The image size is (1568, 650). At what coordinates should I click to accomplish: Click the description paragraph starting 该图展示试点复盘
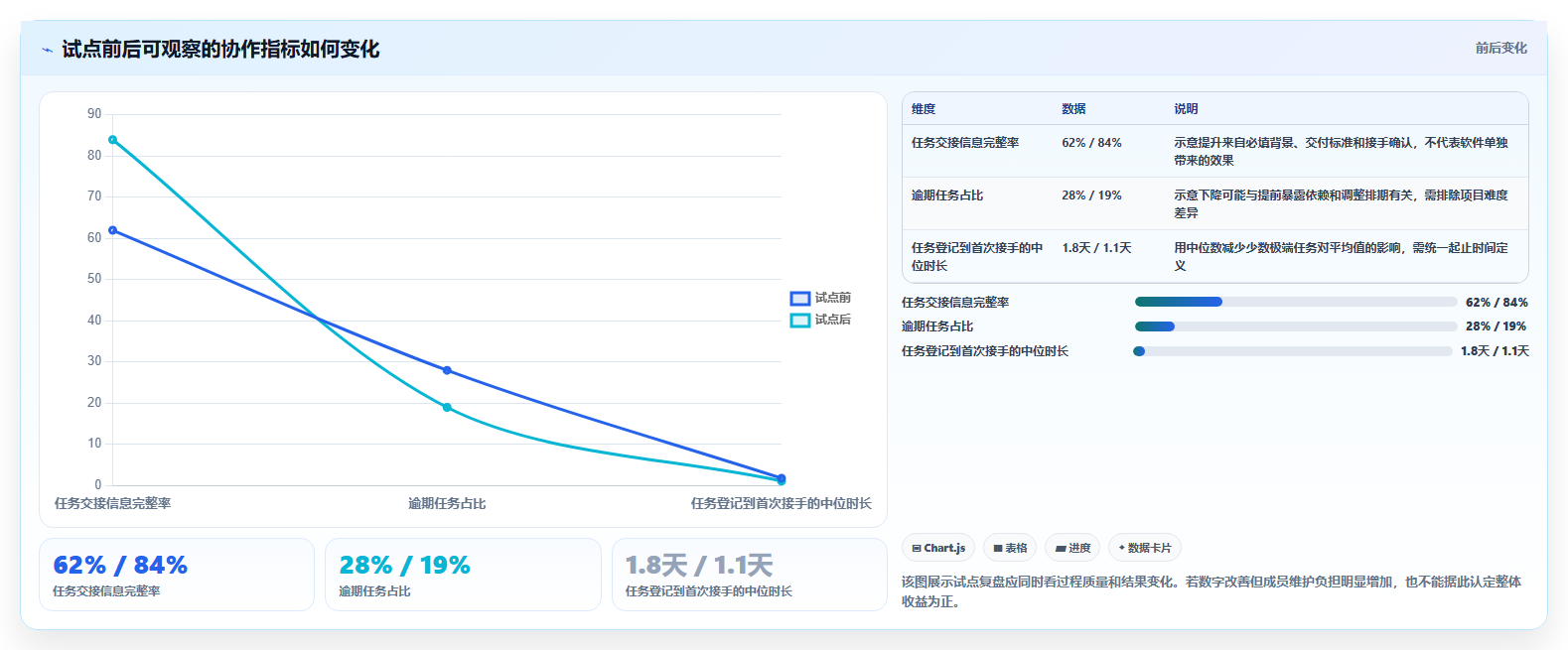click(1212, 591)
